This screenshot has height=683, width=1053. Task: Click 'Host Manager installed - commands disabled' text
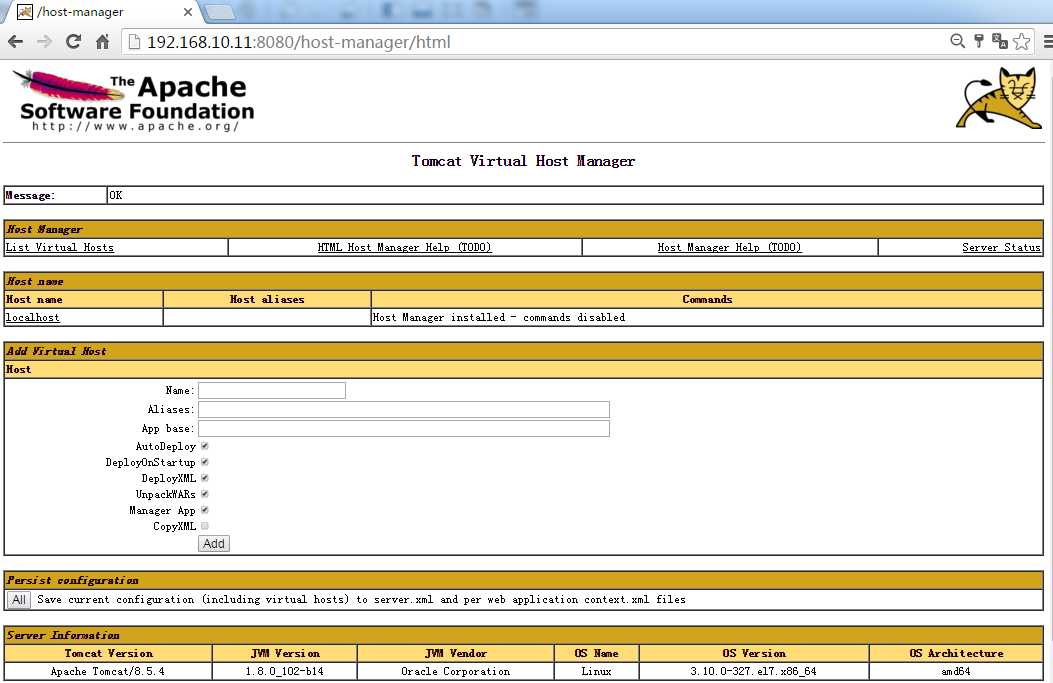pyautogui.click(x=499, y=317)
